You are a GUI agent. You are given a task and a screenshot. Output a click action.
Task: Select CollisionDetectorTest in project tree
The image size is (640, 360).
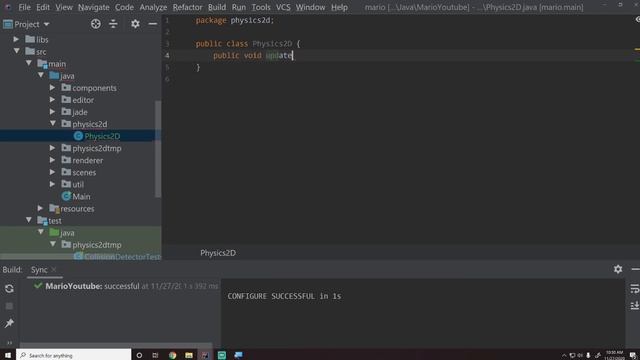point(122,257)
